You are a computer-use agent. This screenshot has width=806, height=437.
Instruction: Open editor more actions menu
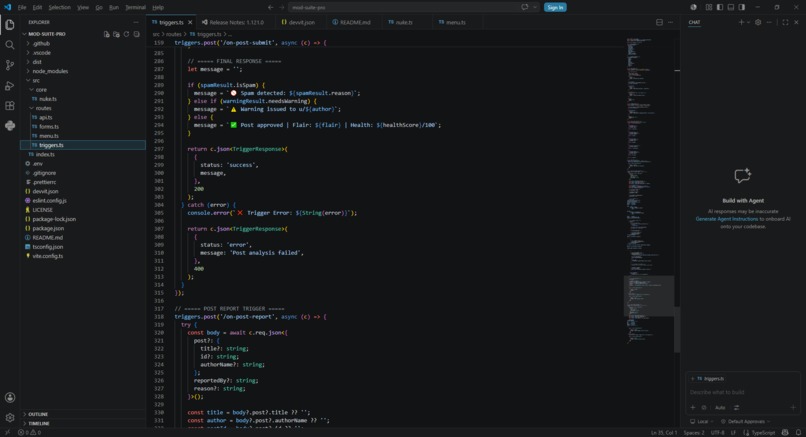click(670, 22)
